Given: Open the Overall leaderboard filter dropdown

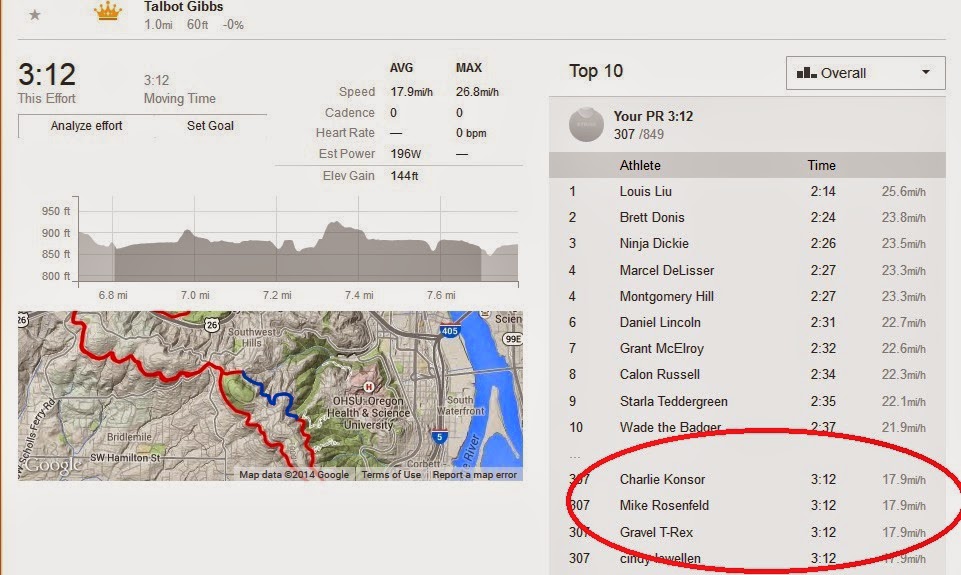Looking at the screenshot, I should pos(865,73).
